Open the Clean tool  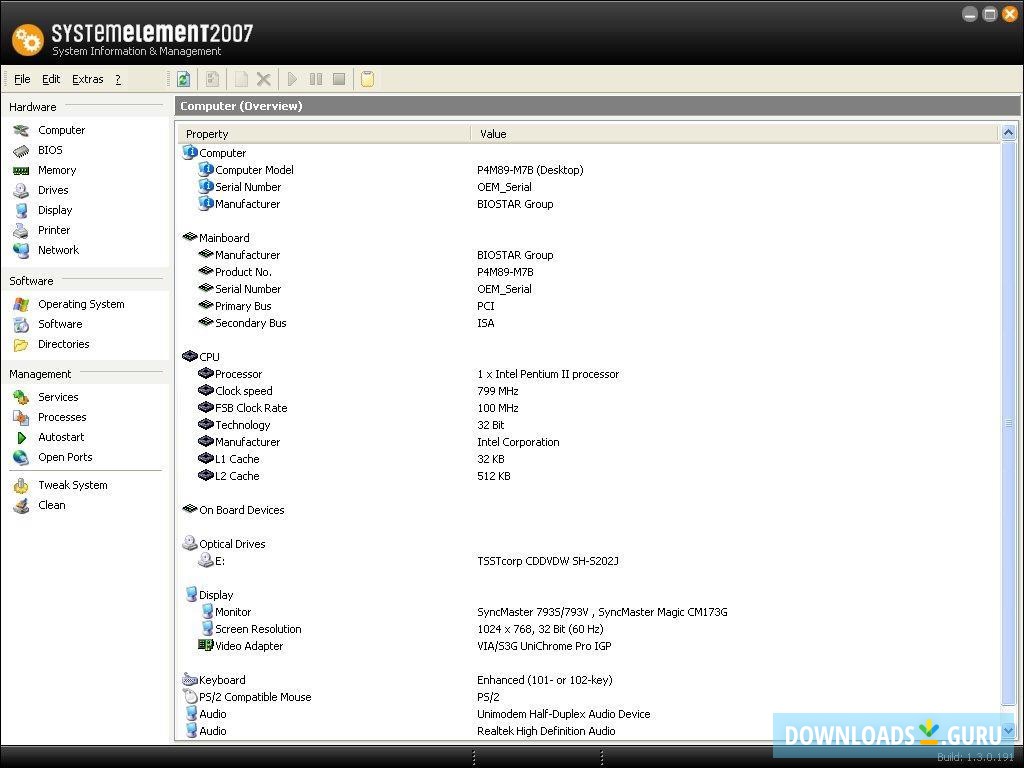point(52,505)
